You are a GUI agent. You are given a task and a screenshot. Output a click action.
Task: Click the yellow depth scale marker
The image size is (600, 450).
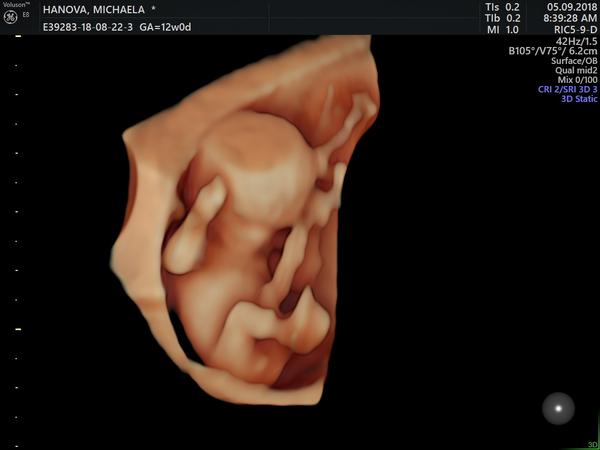pyautogui.click(x=17, y=328)
